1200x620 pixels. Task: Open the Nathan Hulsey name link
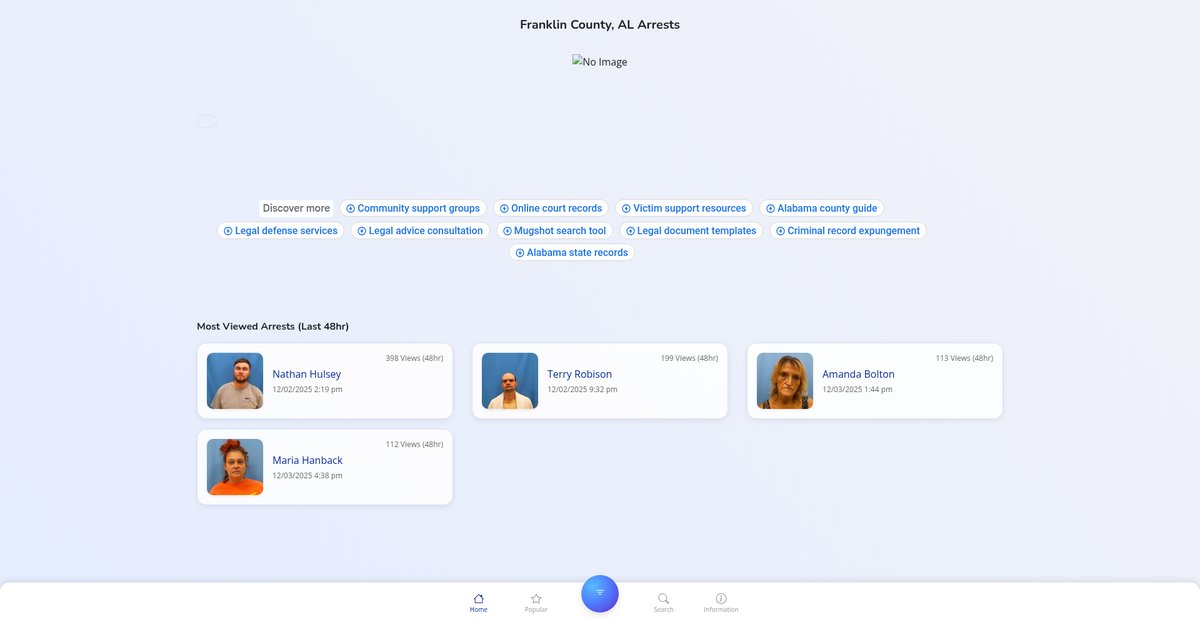(307, 374)
